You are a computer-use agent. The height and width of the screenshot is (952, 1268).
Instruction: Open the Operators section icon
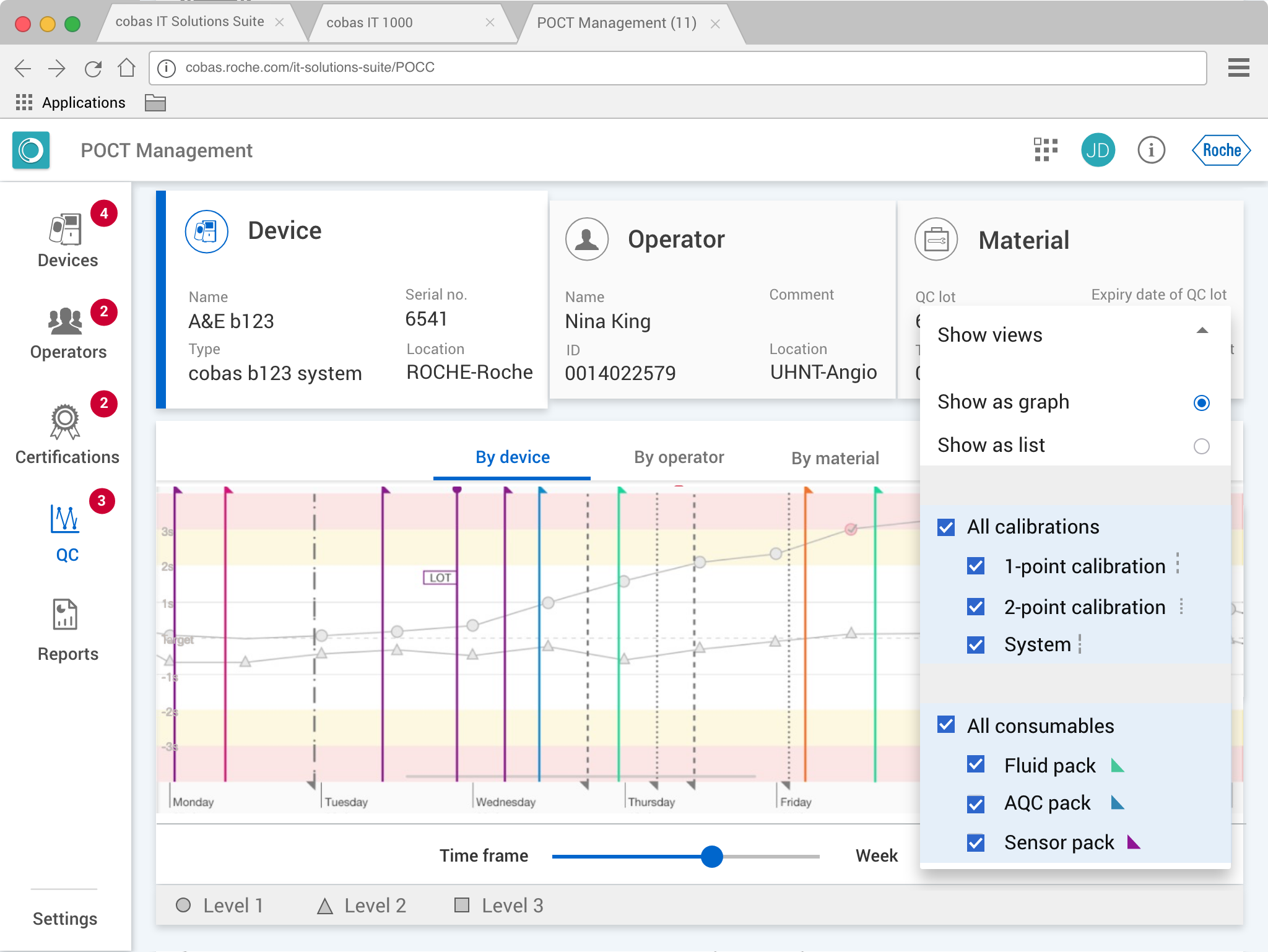click(x=66, y=322)
